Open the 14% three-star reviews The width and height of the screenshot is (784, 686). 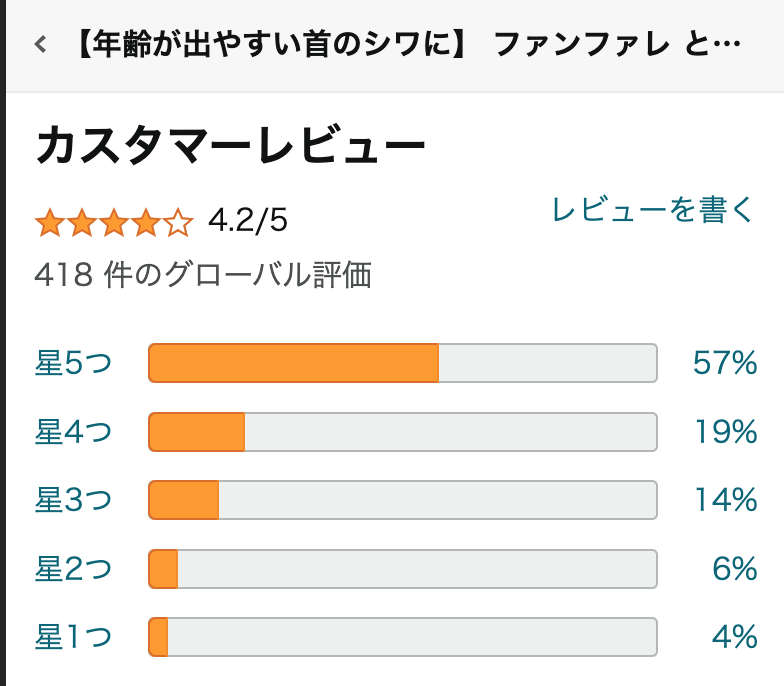[x=726, y=500]
